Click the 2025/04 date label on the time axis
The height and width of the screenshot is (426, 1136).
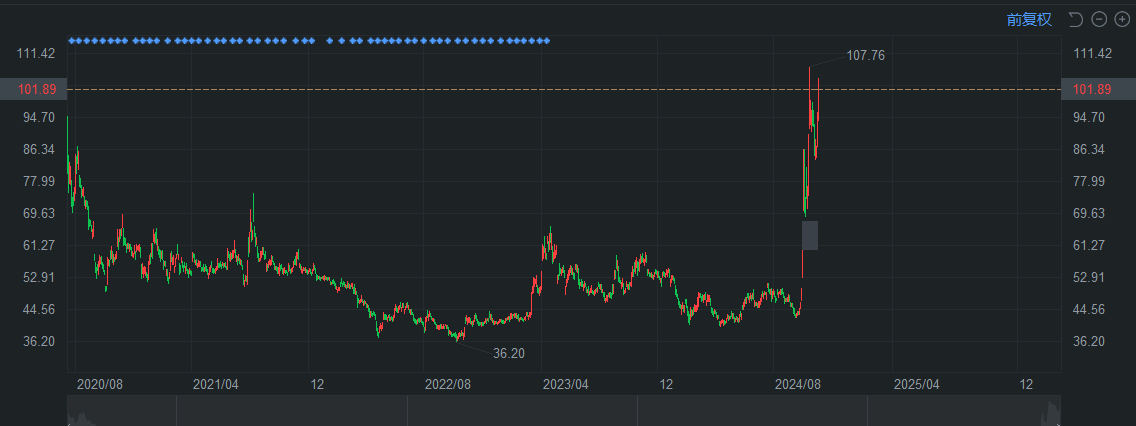[916, 384]
